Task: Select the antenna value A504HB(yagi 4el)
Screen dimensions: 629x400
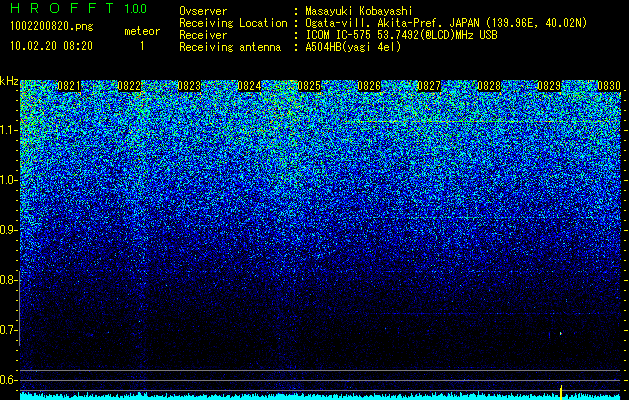Action: [x=353, y=47]
